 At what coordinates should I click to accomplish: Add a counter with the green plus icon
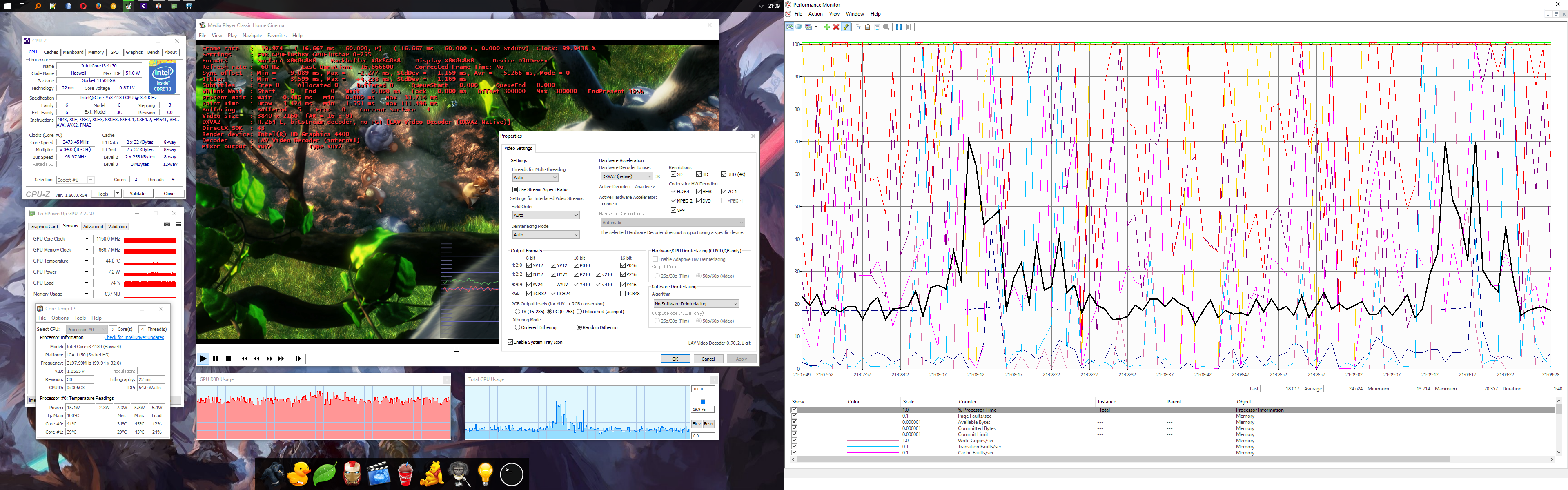point(826,27)
